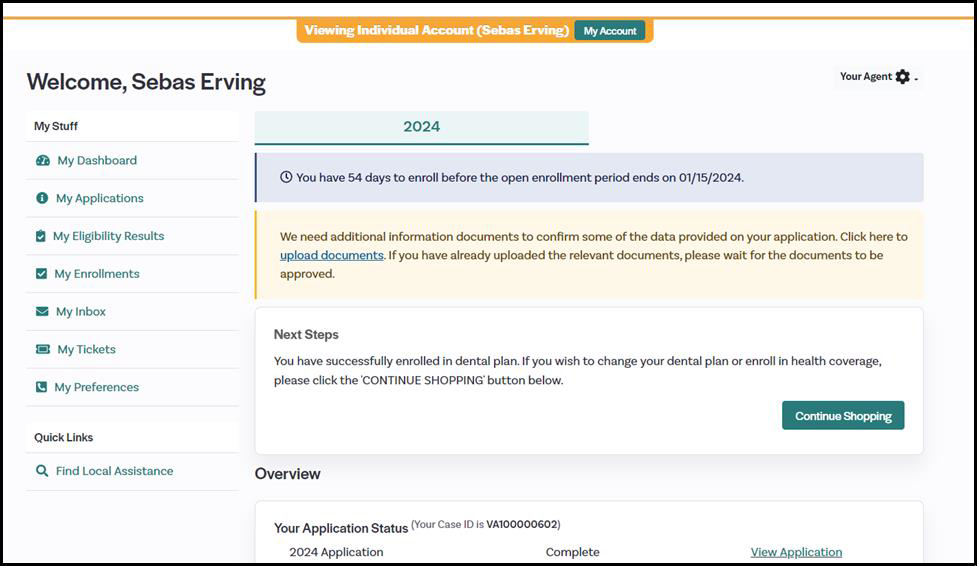The height and width of the screenshot is (566, 977).
Task: Expand the Your Agent dropdown arrow
Action: [x=916, y=78]
